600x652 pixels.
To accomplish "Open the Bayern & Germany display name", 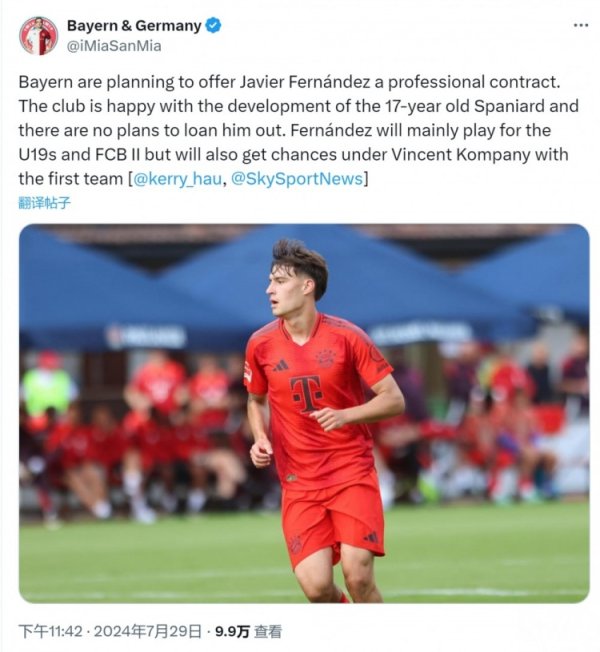I will [134, 26].
